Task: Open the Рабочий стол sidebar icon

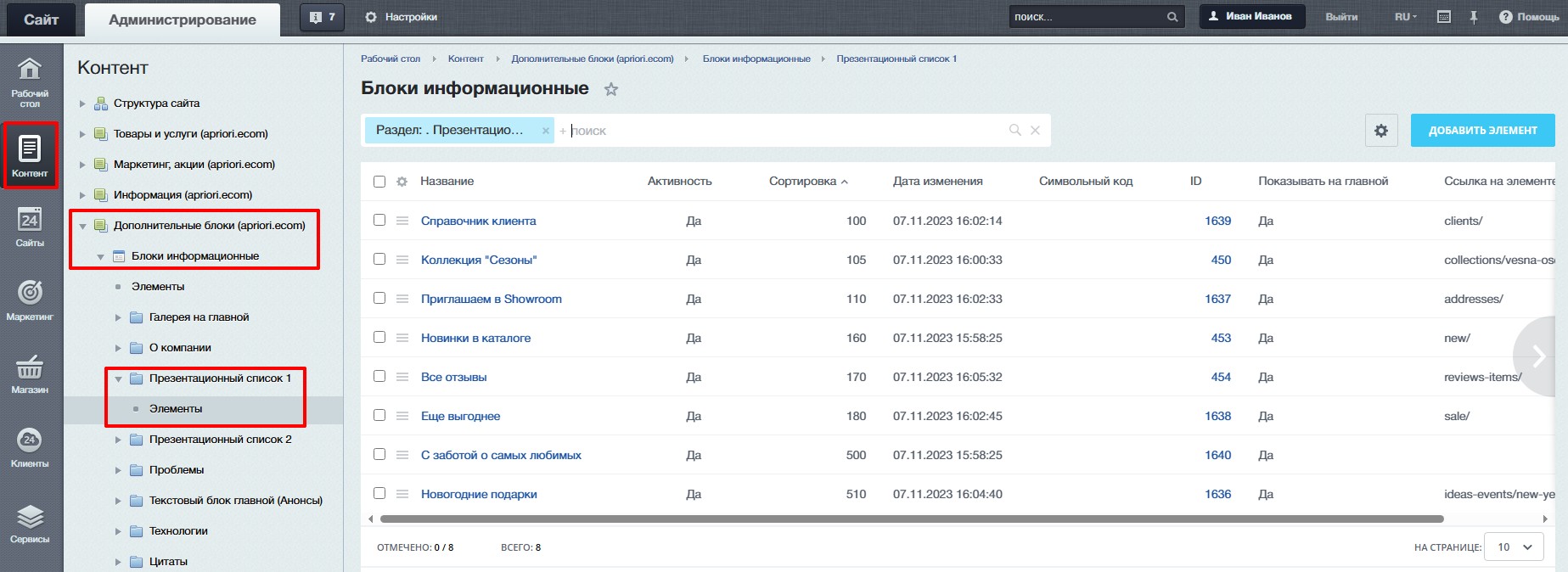Action: (x=30, y=81)
